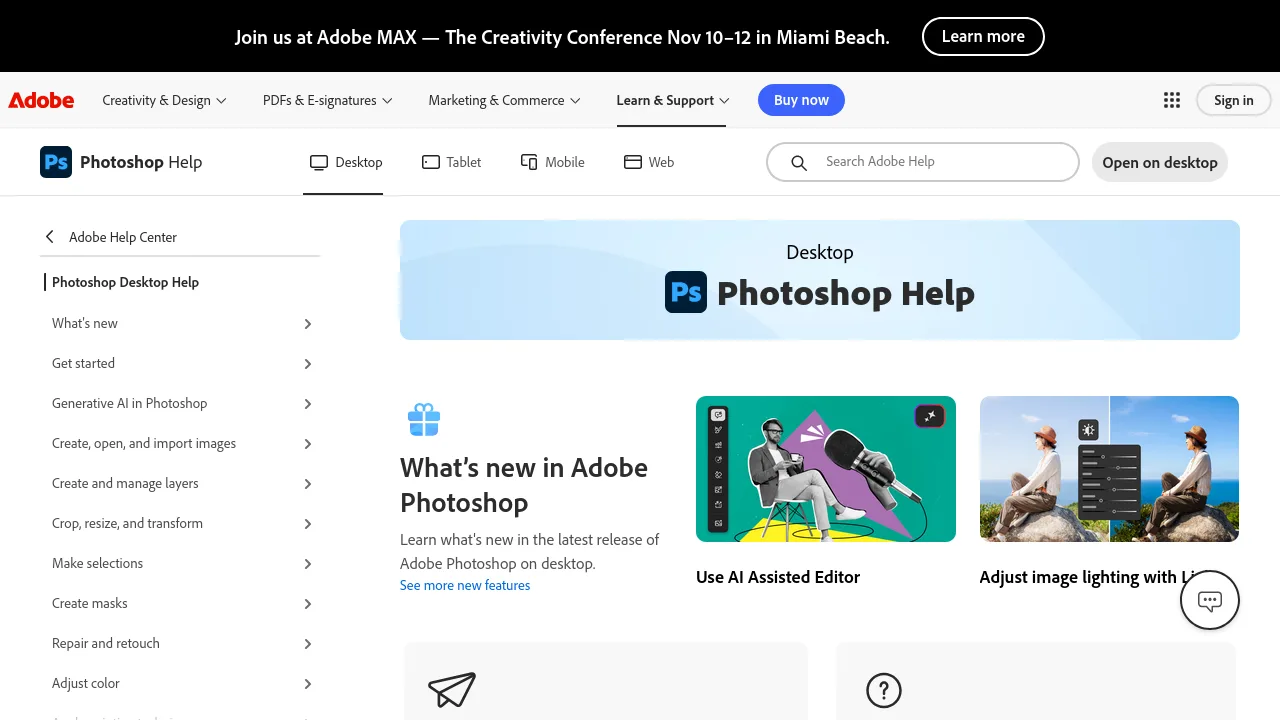Open the Get started sidebar item
Screen dimensions: 1280x720
pos(83,363)
